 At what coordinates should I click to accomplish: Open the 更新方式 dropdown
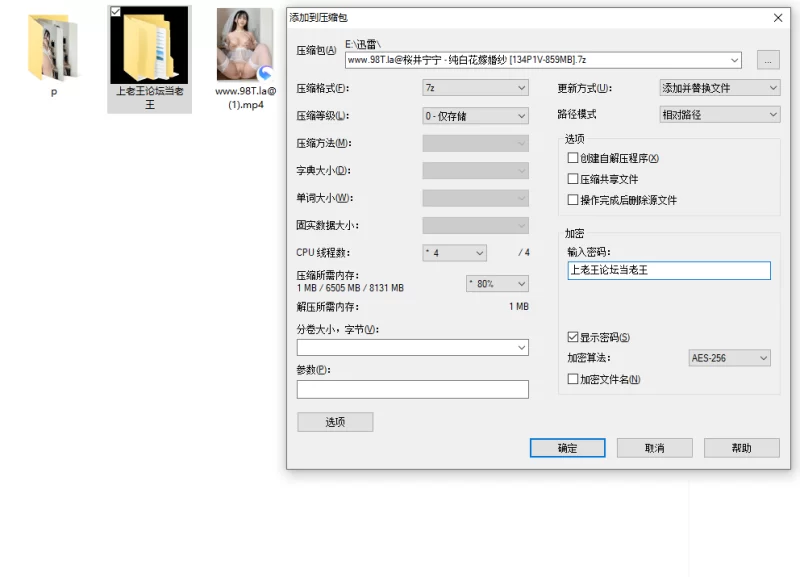coord(719,88)
